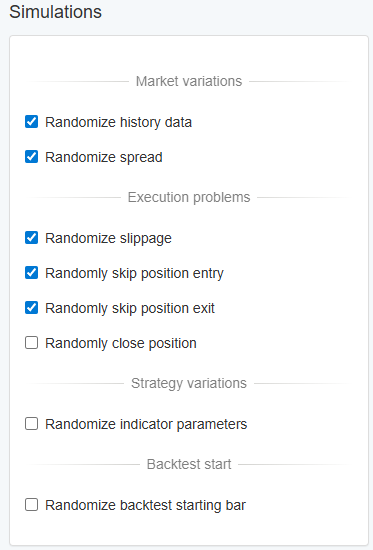Click the 'Randomly skip position entry' label
Image resolution: width=373 pixels, height=550 pixels.
pos(134,274)
